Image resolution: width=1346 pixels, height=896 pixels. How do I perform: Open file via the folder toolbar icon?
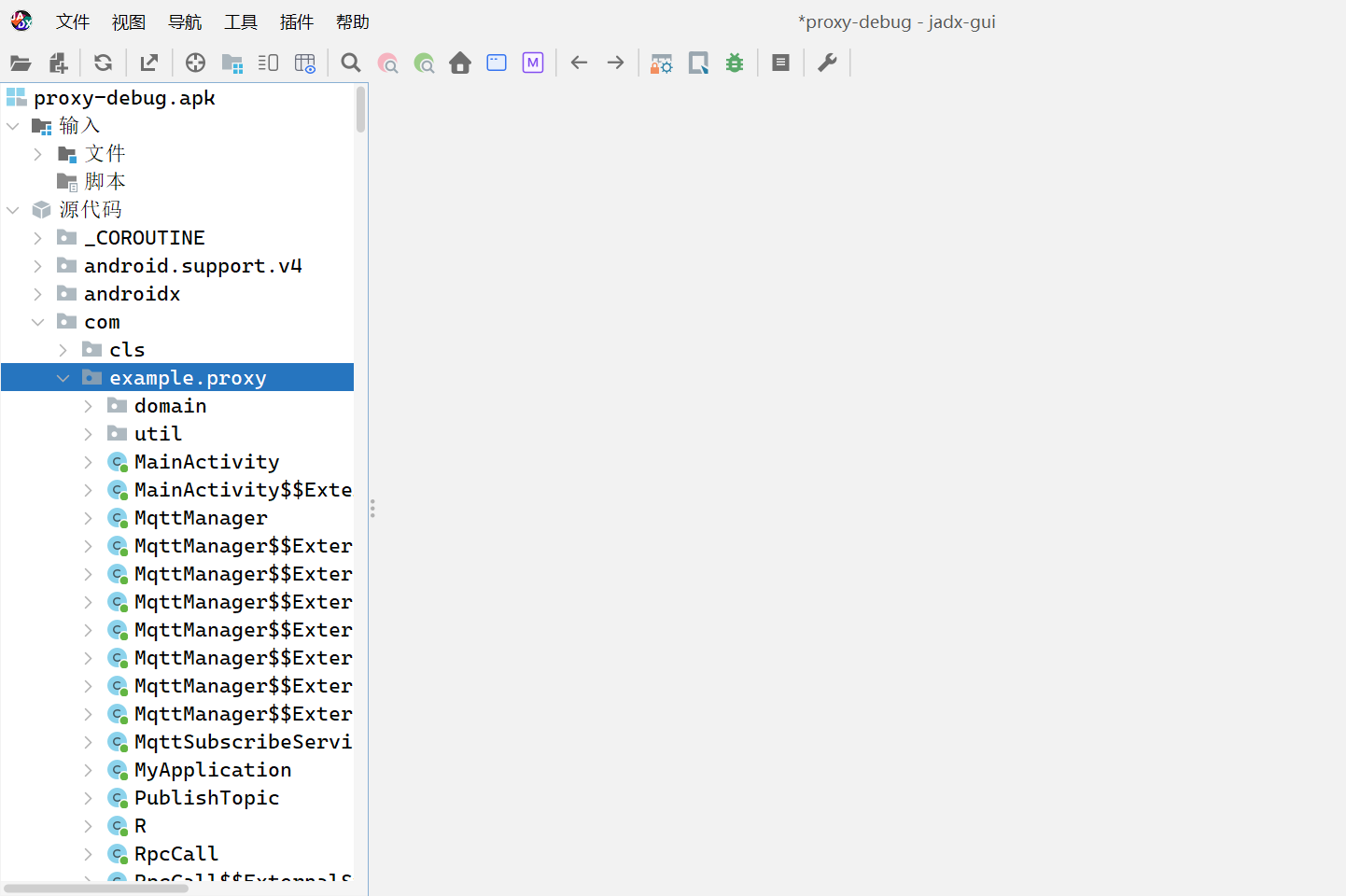[x=21, y=63]
